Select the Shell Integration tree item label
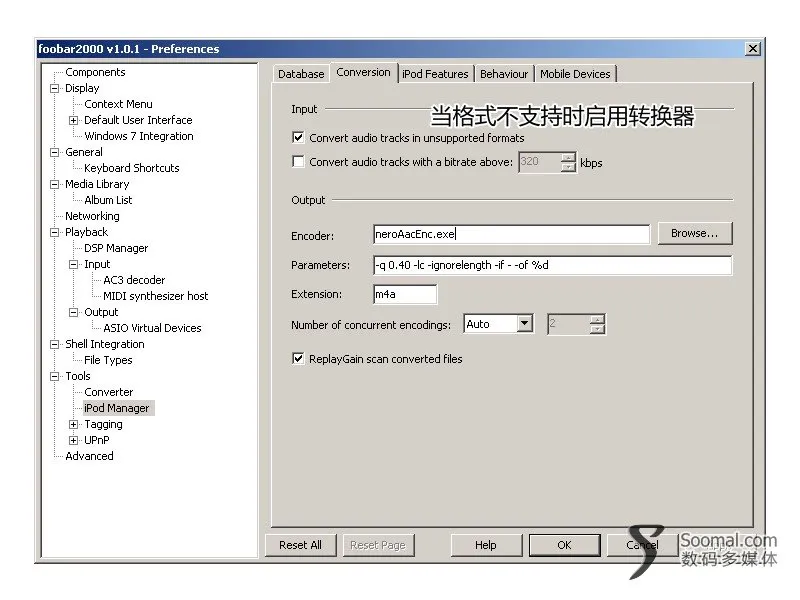 [x=105, y=344]
